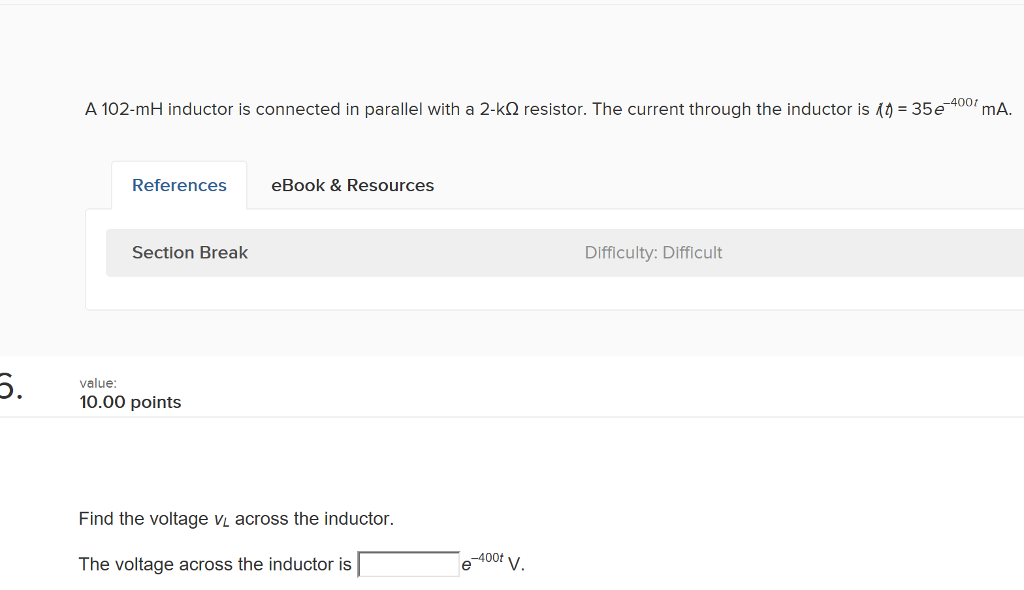The width and height of the screenshot is (1024, 590).
Task: Click the Section Break label
Action: coord(190,253)
